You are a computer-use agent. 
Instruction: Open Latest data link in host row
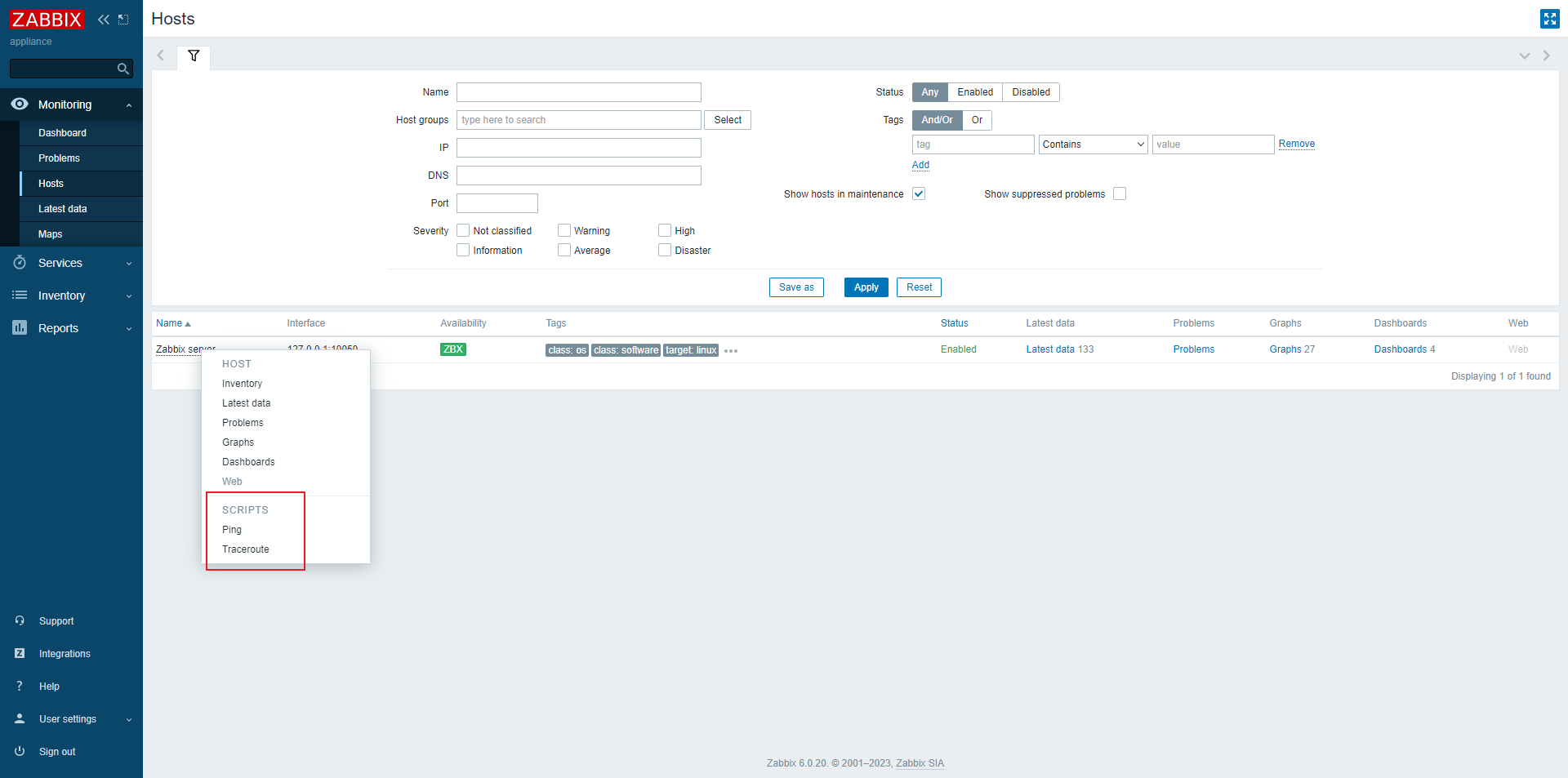pyautogui.click(x=1050, y=349)
